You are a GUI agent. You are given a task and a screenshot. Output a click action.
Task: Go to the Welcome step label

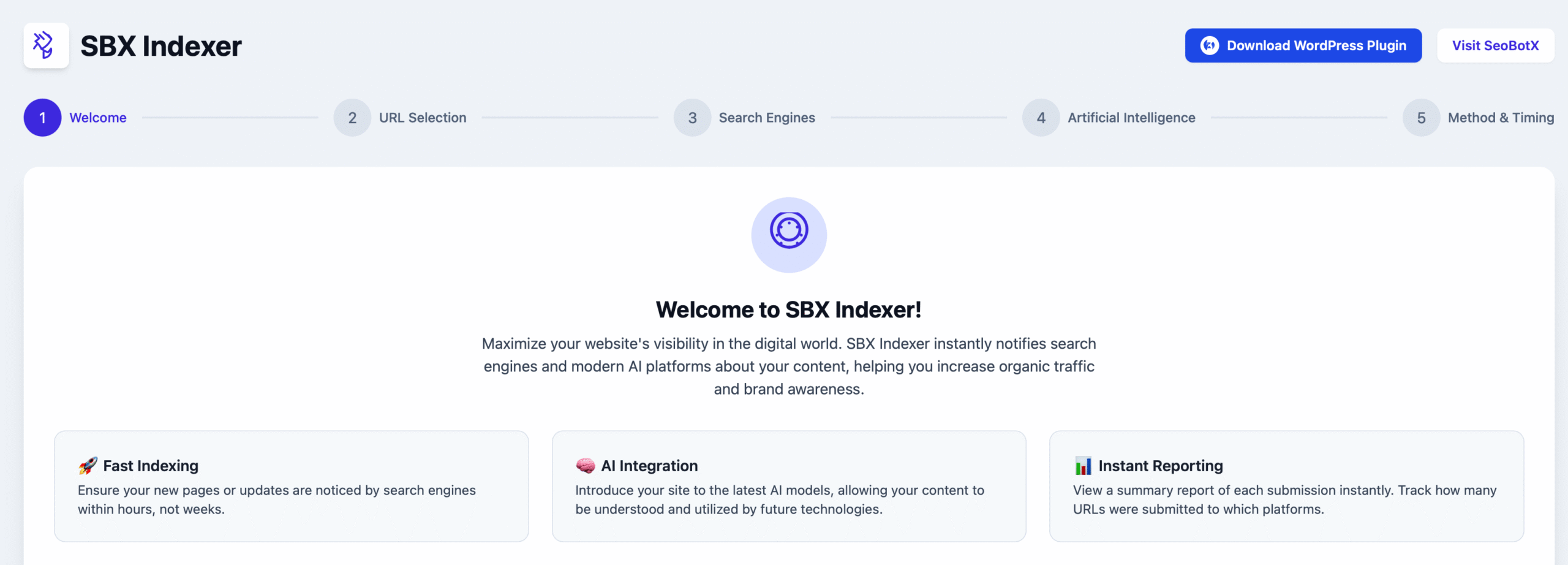(98, 118)
